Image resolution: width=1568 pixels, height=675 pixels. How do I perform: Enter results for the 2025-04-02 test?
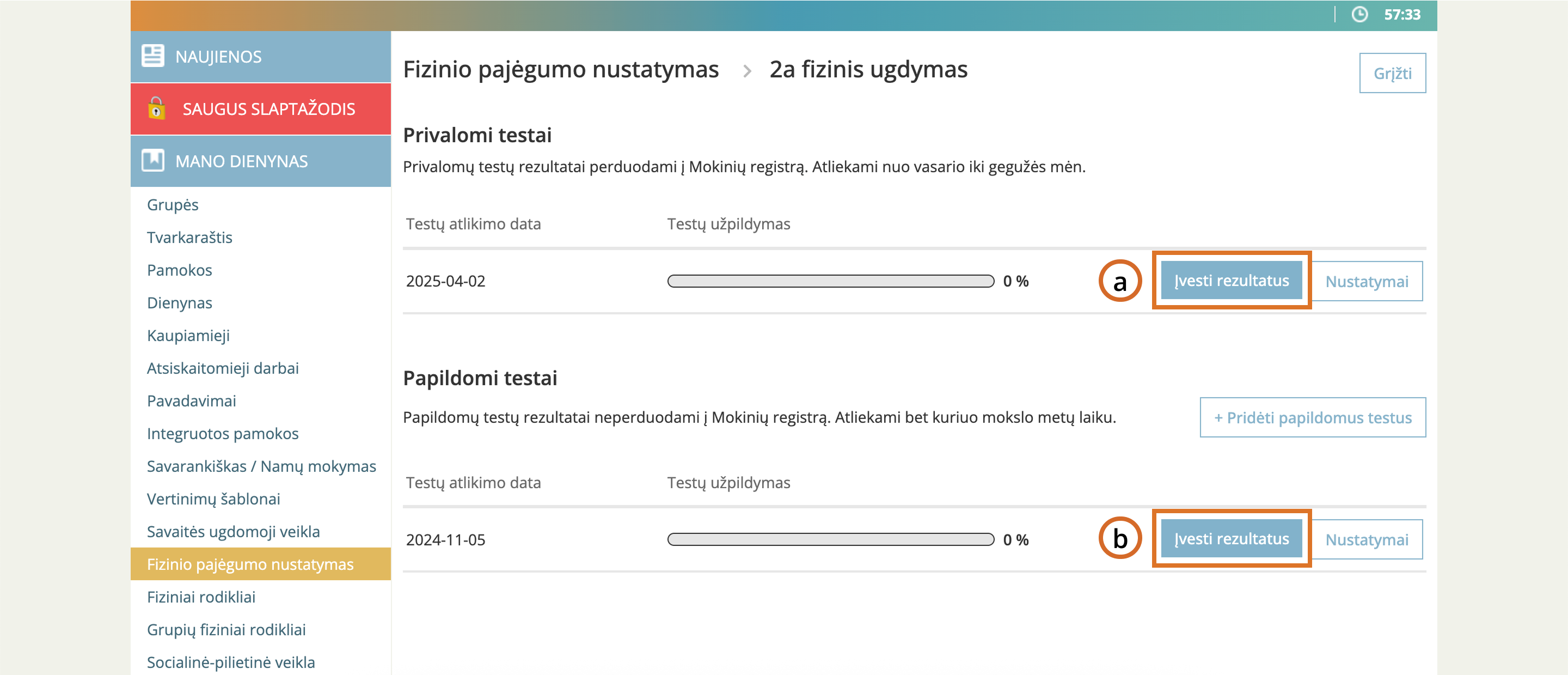[x=1231, y=281]
